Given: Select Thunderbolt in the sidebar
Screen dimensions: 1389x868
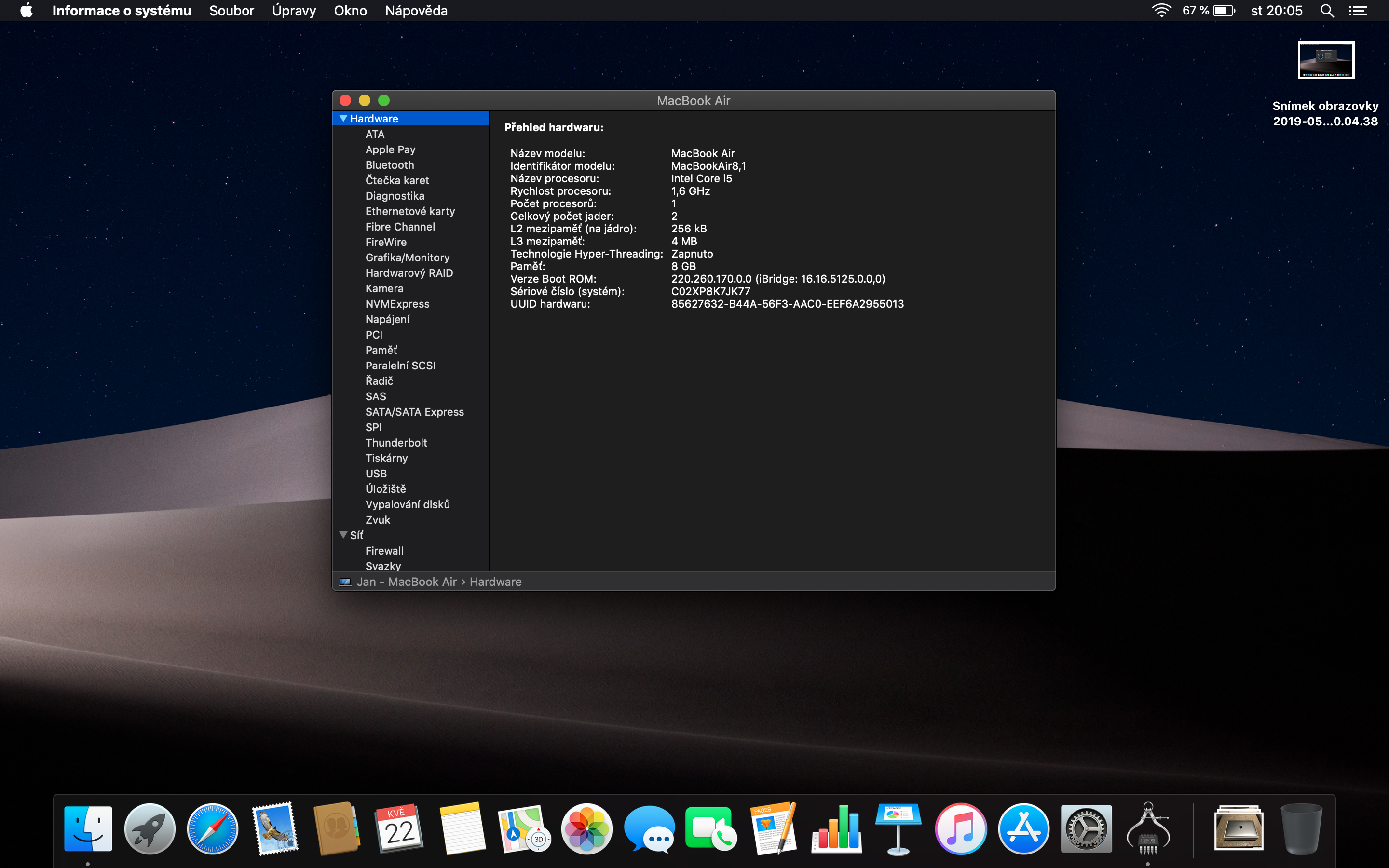Looking at the screenshot, I should 396,443.
